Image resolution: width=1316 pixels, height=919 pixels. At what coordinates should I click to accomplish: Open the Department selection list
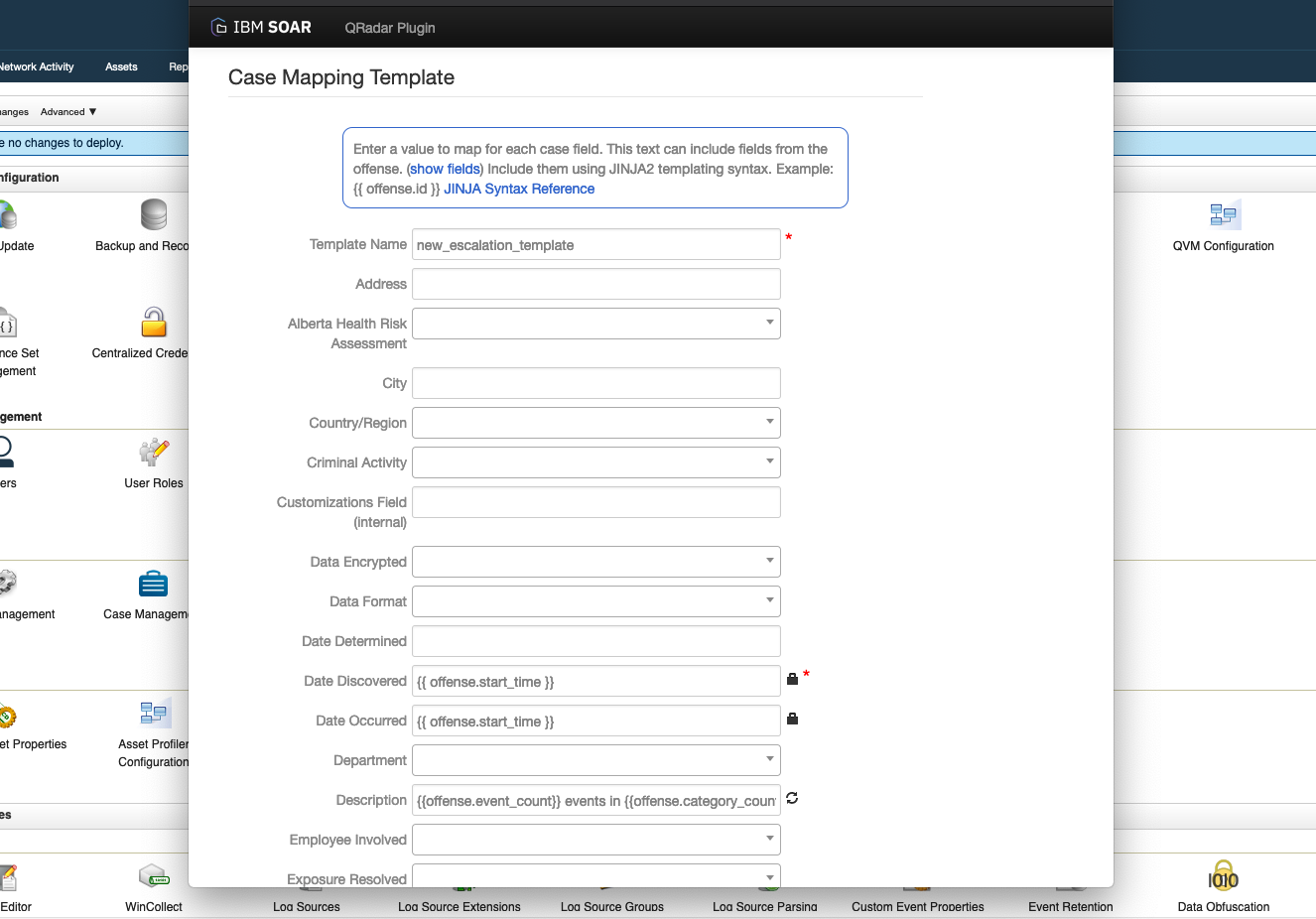769,760
